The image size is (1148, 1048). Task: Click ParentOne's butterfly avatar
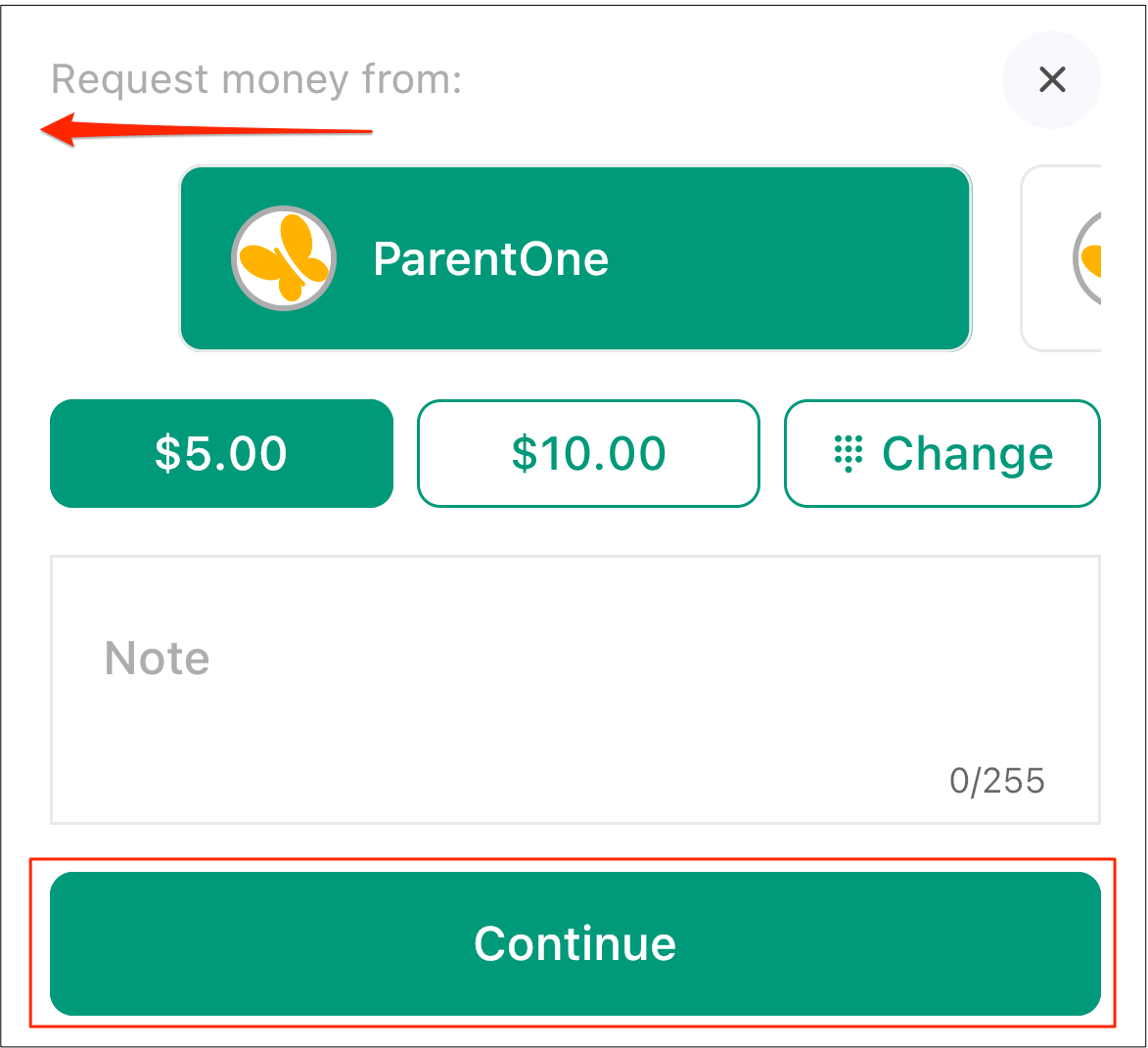(284, 258)
